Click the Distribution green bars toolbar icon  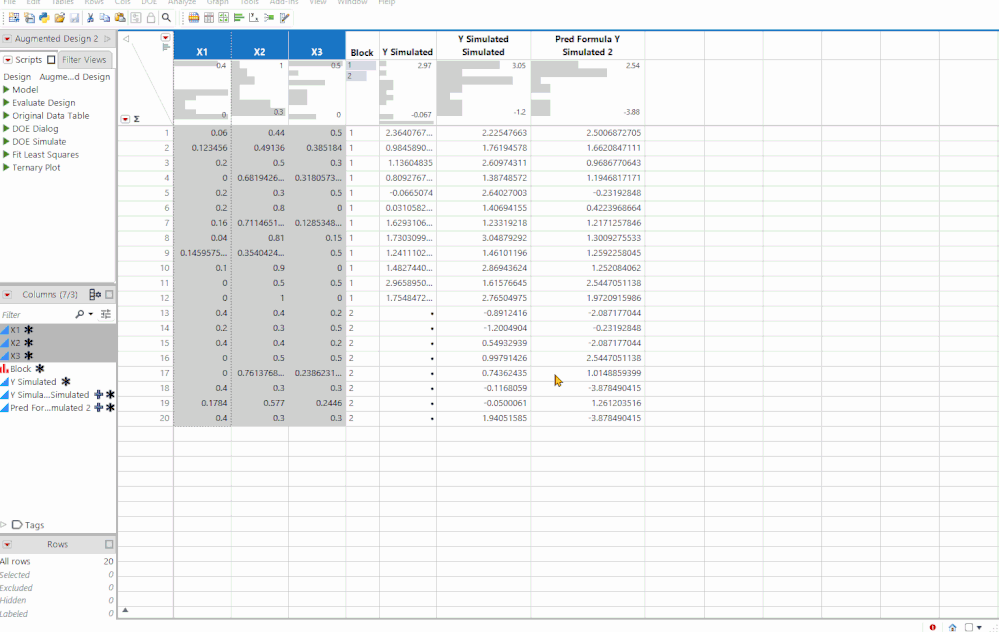(239, 18)
